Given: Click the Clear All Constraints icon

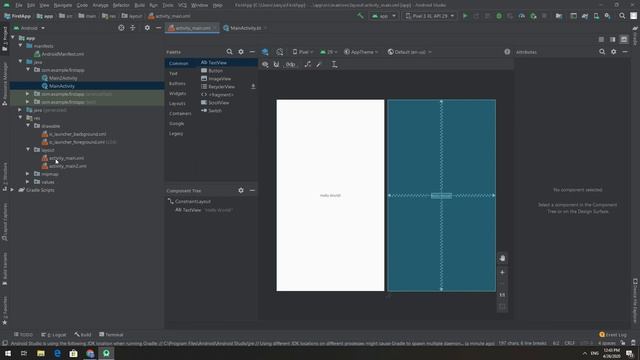Looking at the screenshot, I should point(308,64).
